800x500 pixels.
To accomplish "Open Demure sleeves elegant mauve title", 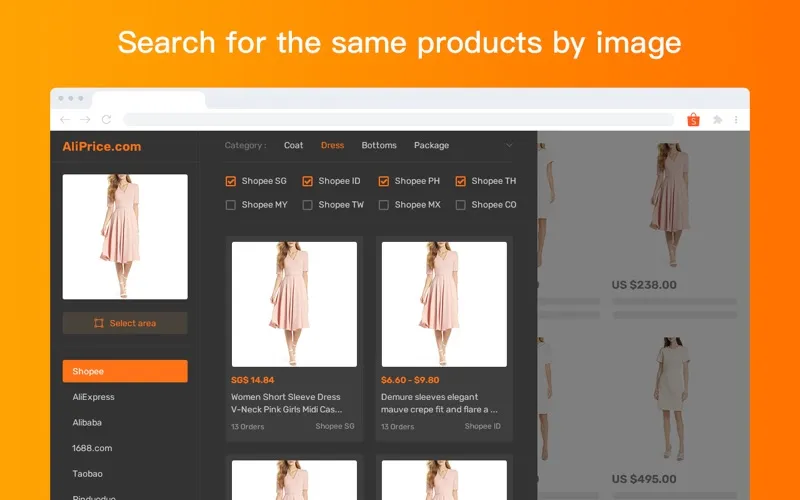I will (x=439, y=403).
